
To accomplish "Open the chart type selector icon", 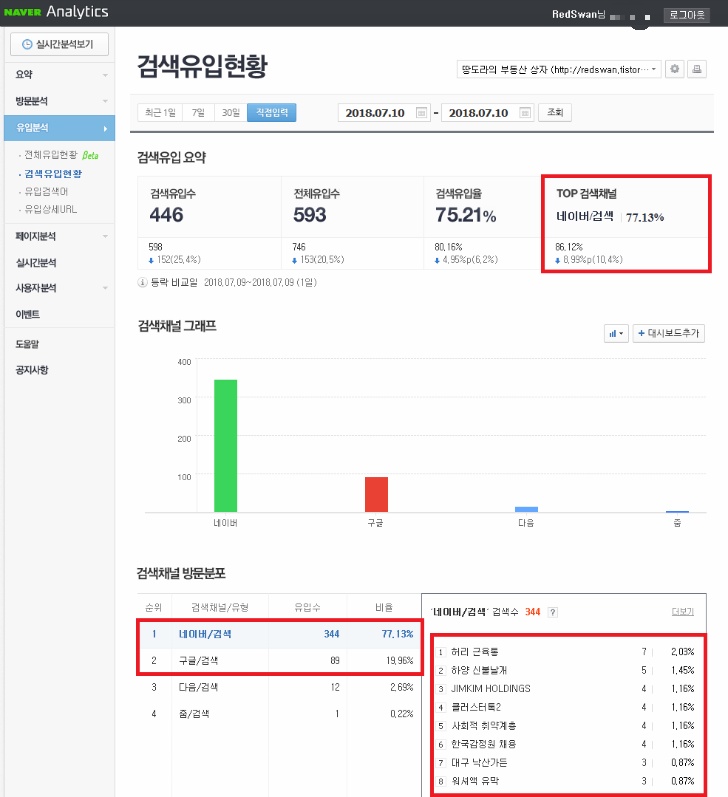I will [616, 333].
